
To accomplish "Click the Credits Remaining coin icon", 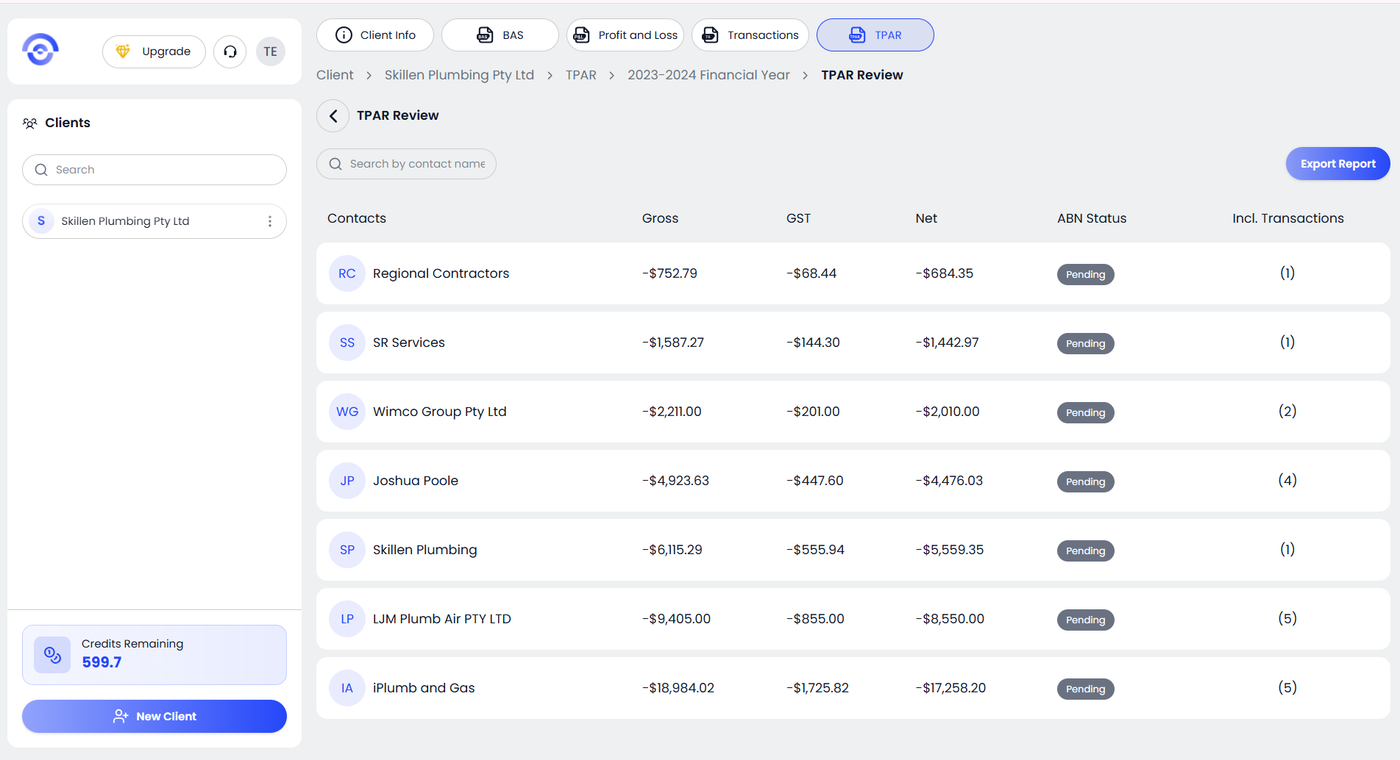I will coord(52,655).
